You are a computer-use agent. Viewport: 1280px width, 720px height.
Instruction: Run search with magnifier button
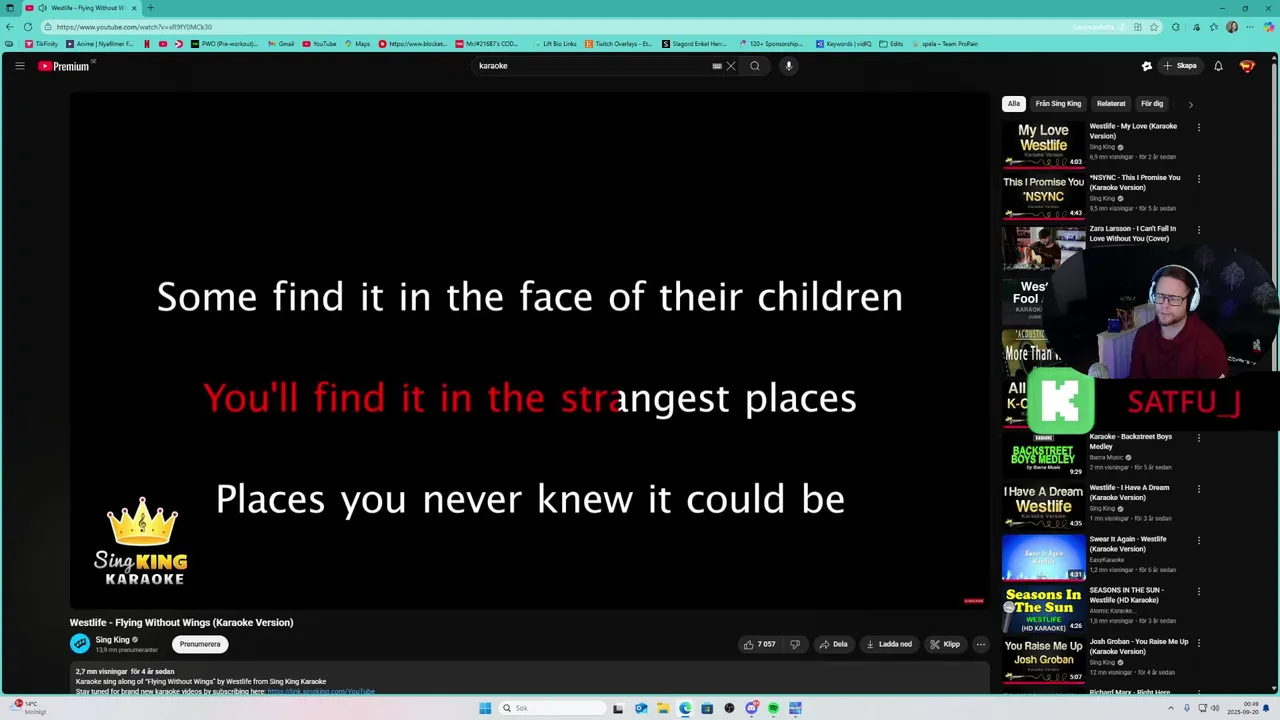755,66
